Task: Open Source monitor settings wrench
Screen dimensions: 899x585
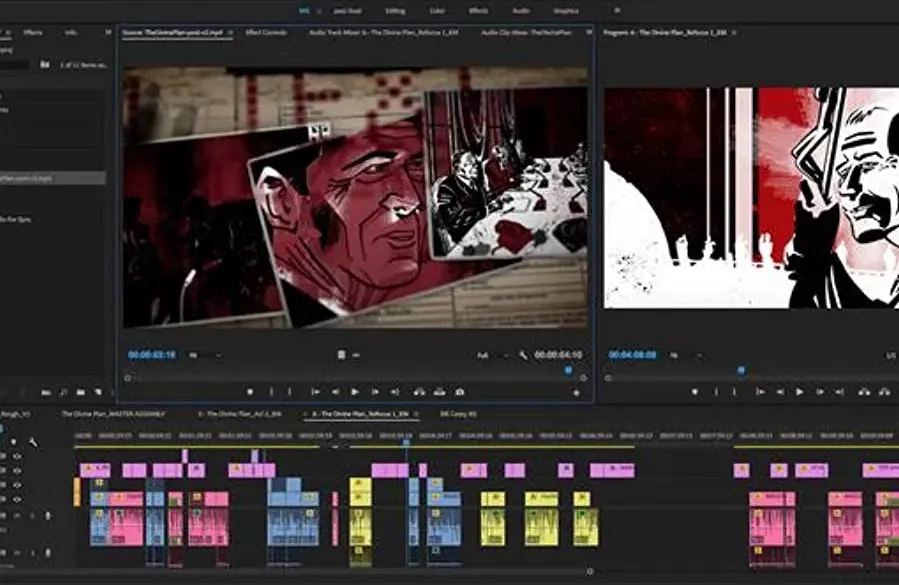Action: click(x=523, y=355)
